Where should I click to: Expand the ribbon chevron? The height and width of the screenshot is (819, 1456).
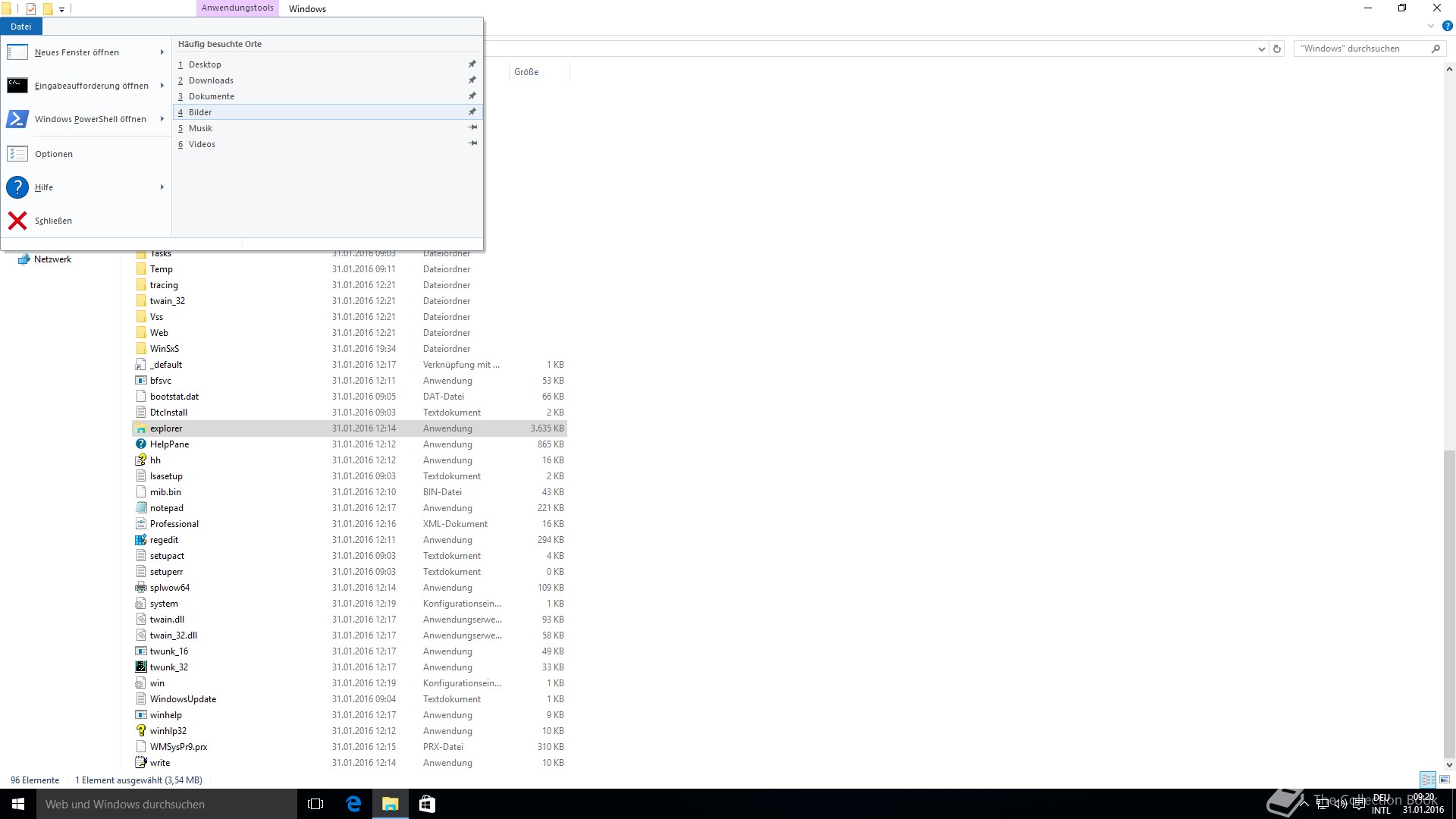[x=1431, y=26]
